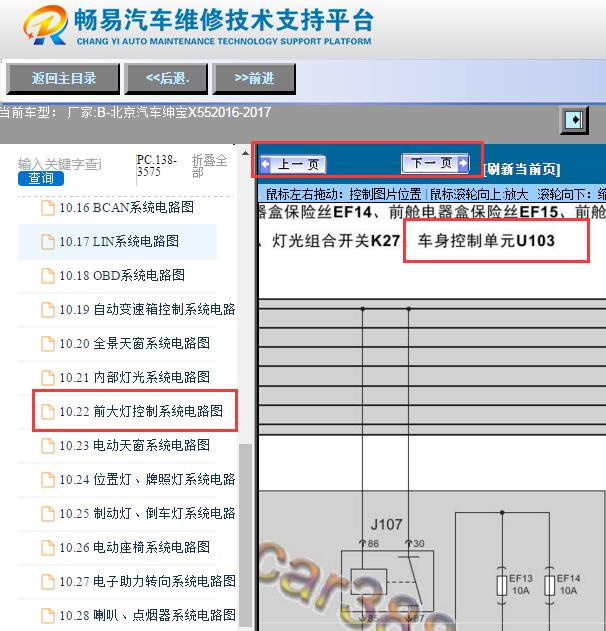The width and height of the screenshot is (606, 631).
Task: Go back with <<后退 button
Action: tap(166, 79)
